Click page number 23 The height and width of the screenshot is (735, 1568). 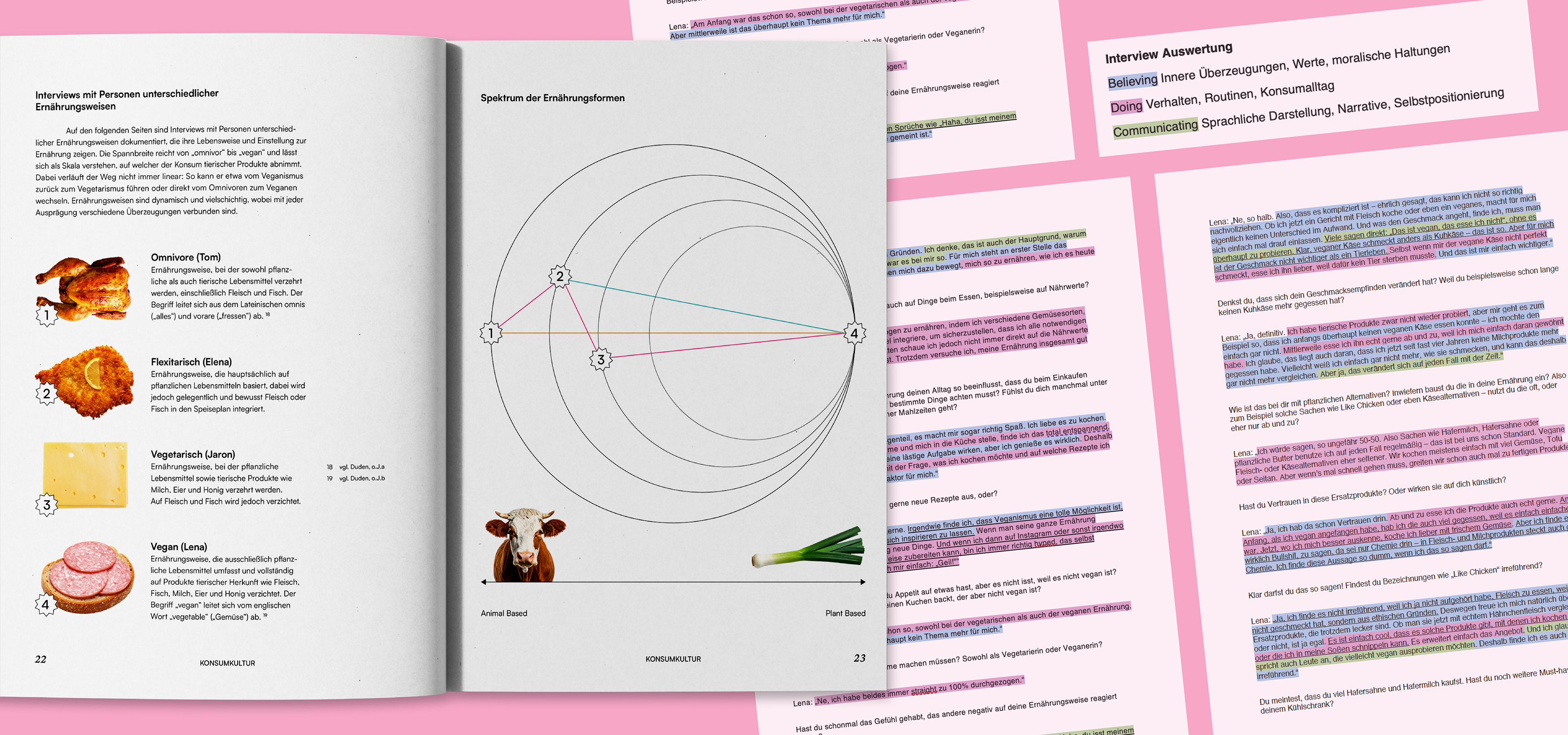coord(859,658)
